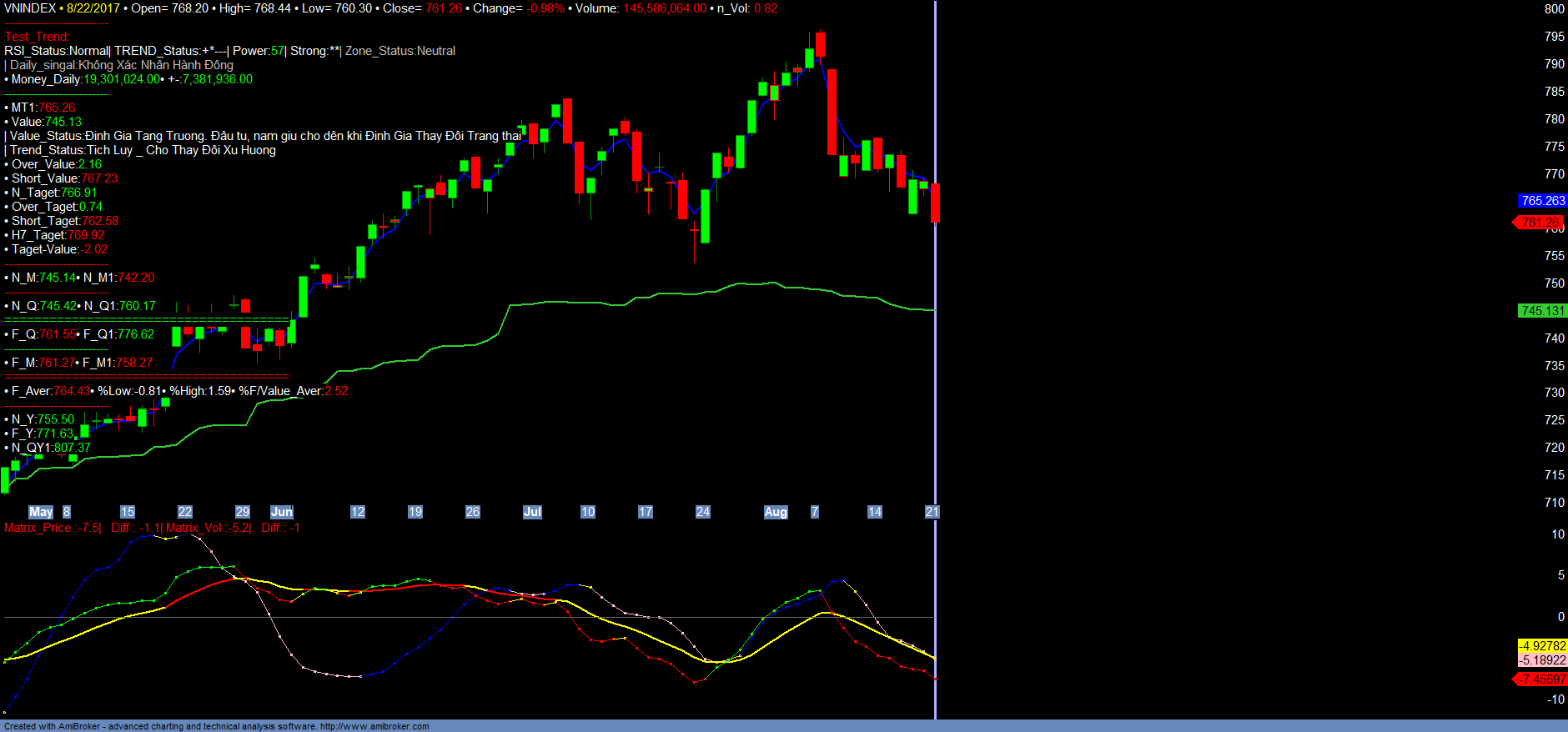Image resolution: width=1568 pixels, height=732 pixels.
Task: Click the VNINDEX ticker symbol in header
Action: (x=29, y=8)
